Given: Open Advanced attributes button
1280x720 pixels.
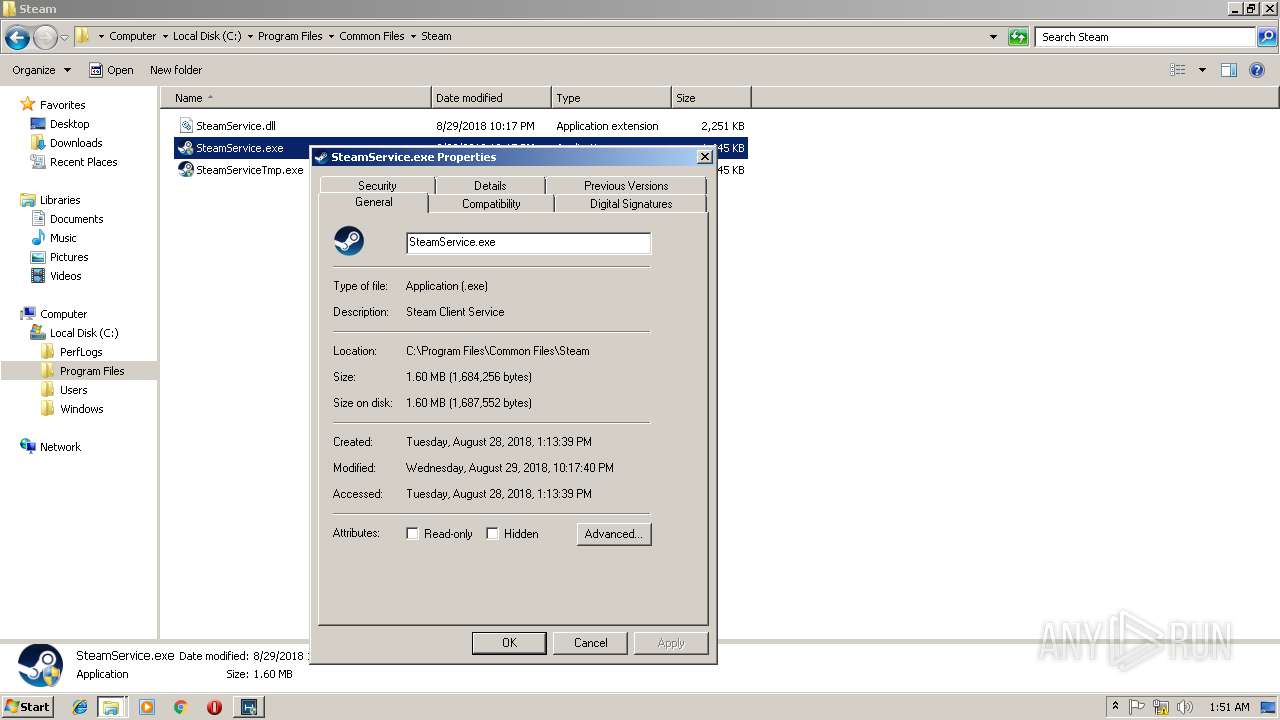Looking at the screenshot, I should [614, 534].
